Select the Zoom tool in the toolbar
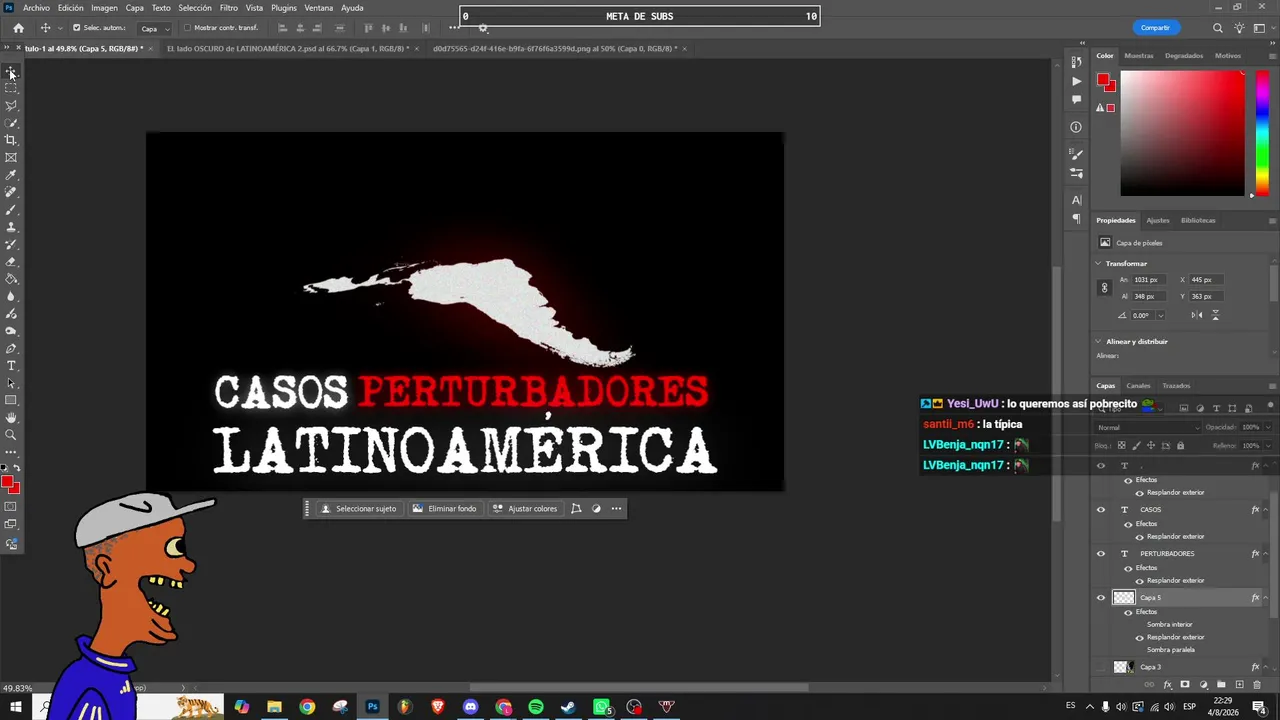 11,435
